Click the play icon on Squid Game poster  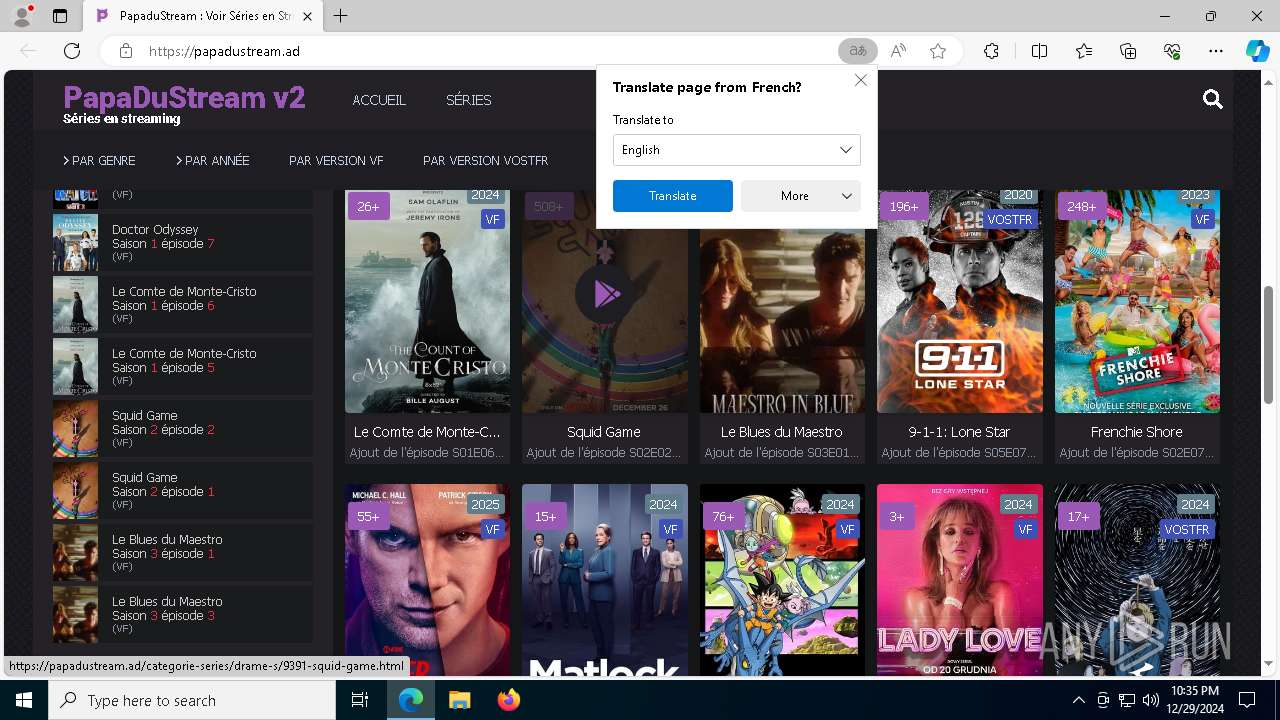(x=604, y=293)
